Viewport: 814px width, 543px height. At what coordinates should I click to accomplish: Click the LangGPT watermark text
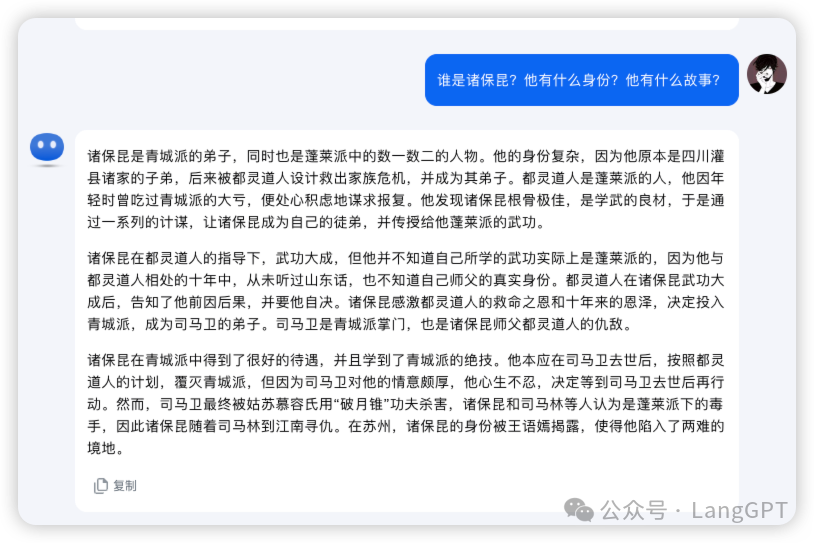tap(739, 510)
